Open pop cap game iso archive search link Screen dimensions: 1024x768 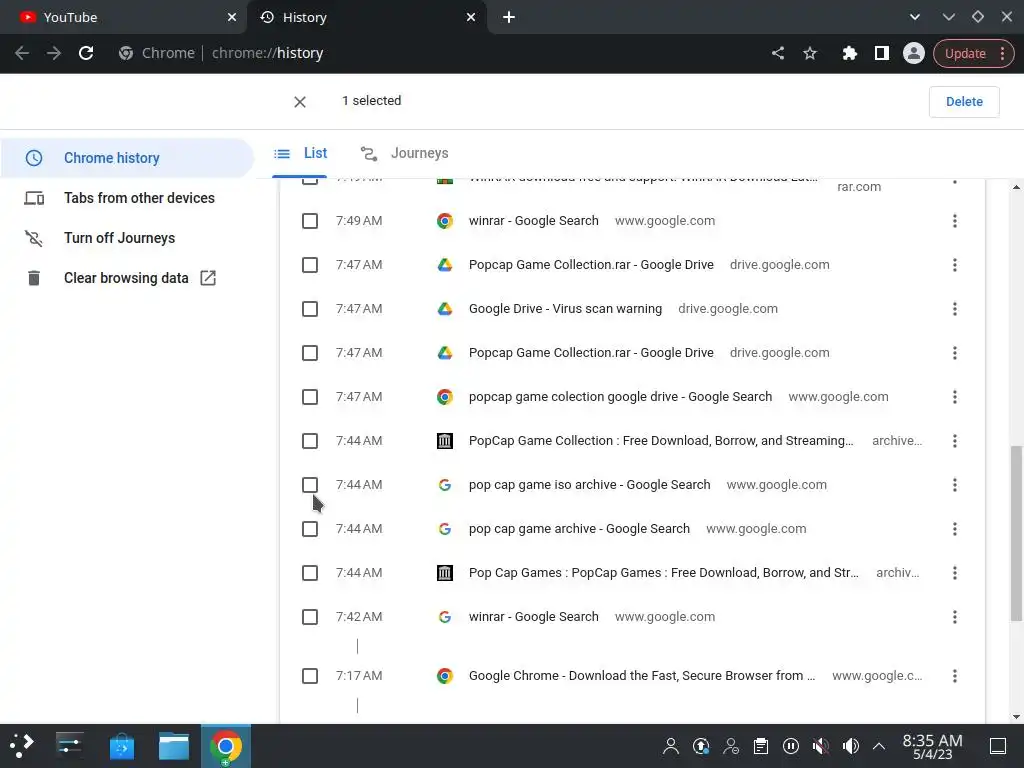pyautogui.click(x=589, y=485)
